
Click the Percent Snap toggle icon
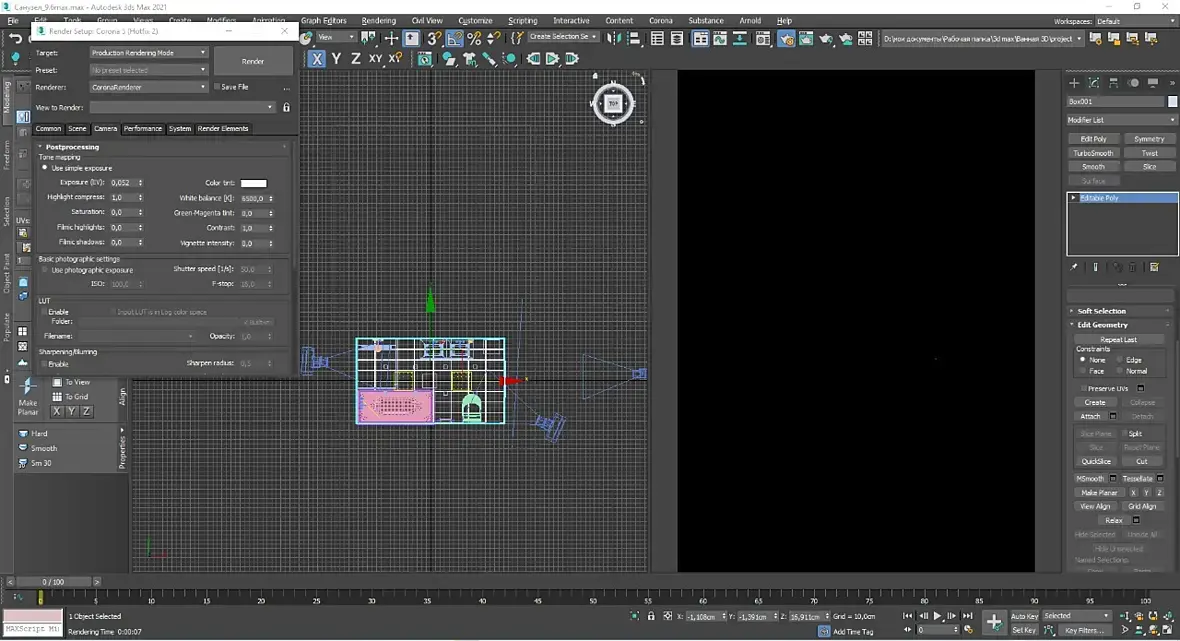(x=474, y=38)
